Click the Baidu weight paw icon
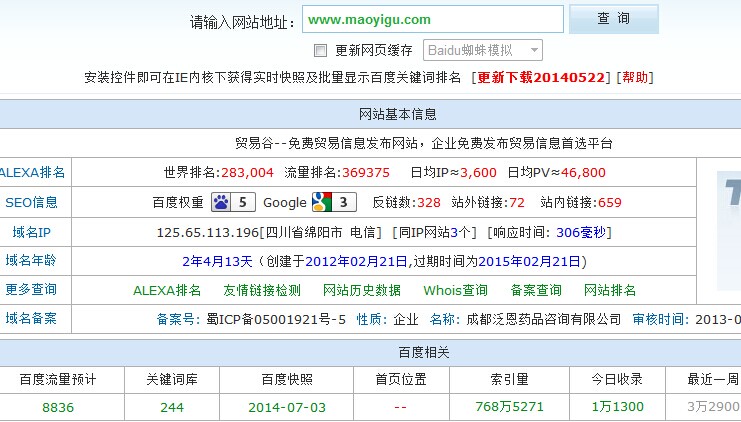The height and width of the screenshot is (422, 741). click(x=233, y=202)
